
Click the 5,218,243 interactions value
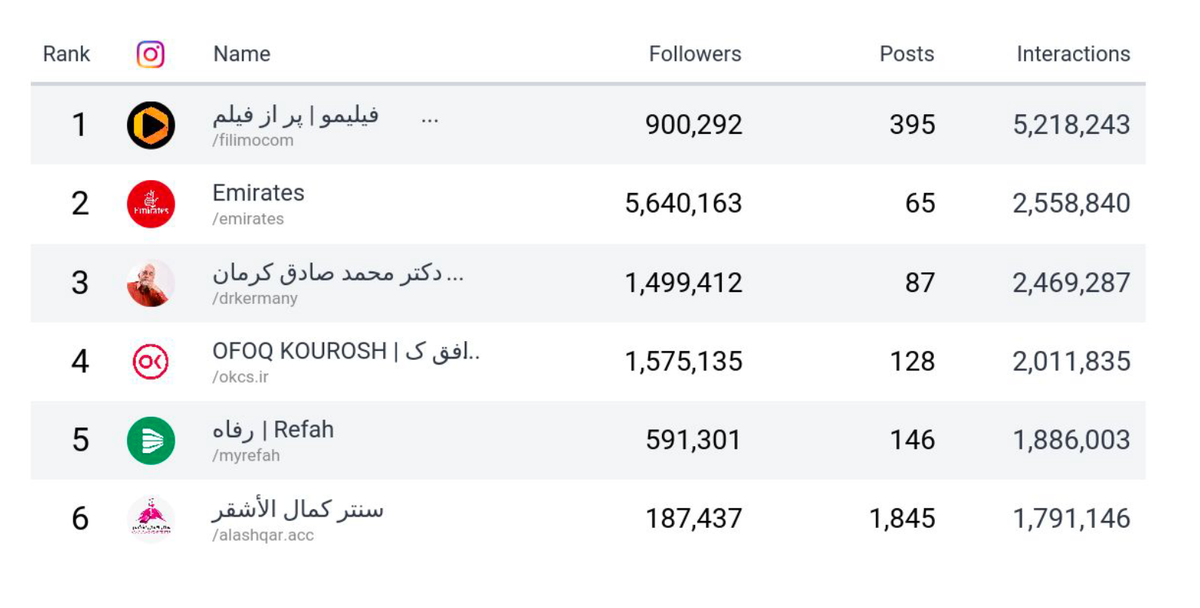point(1072,125)
